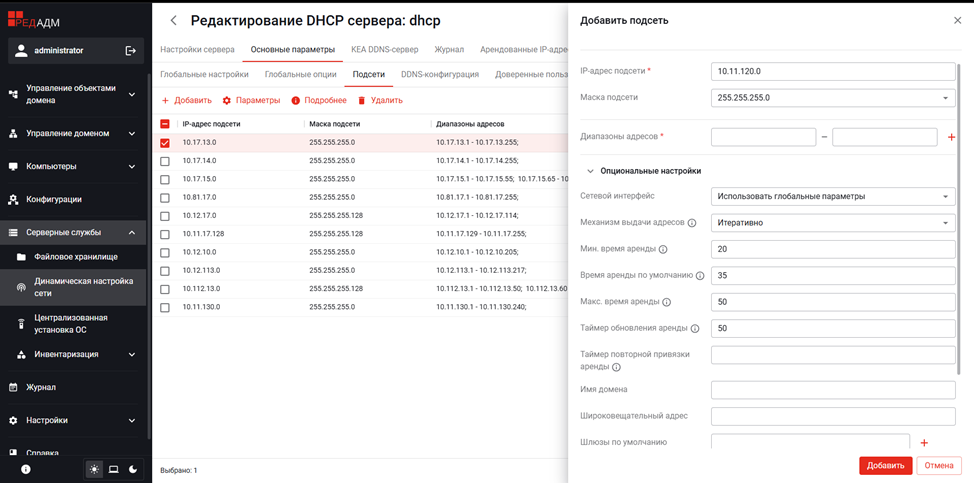Click the Добавить toolbar button above table
The height and width of the screenshot is (483, 974).
pos(186,100)
